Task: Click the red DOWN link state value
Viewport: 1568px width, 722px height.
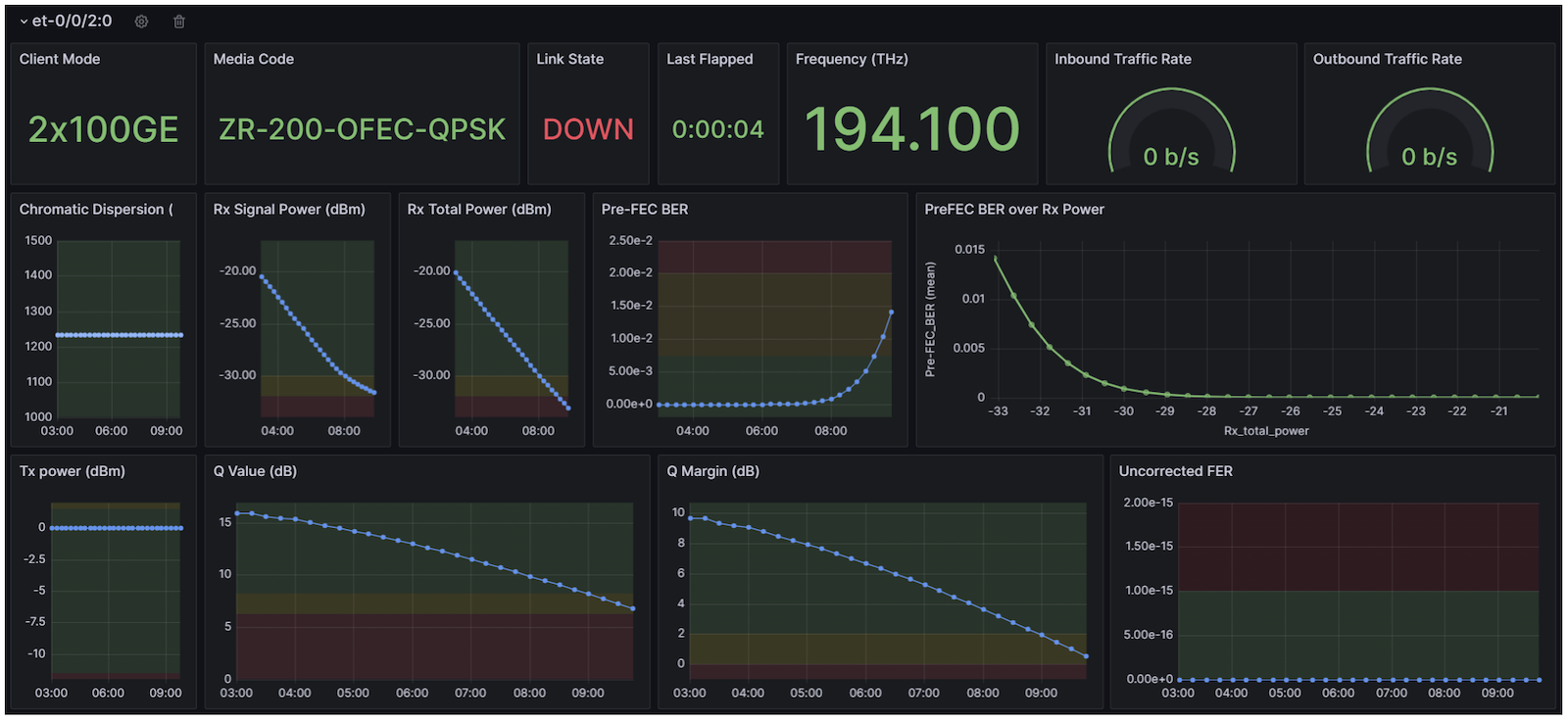Action: pyautogui.click(x=588, y=129)
